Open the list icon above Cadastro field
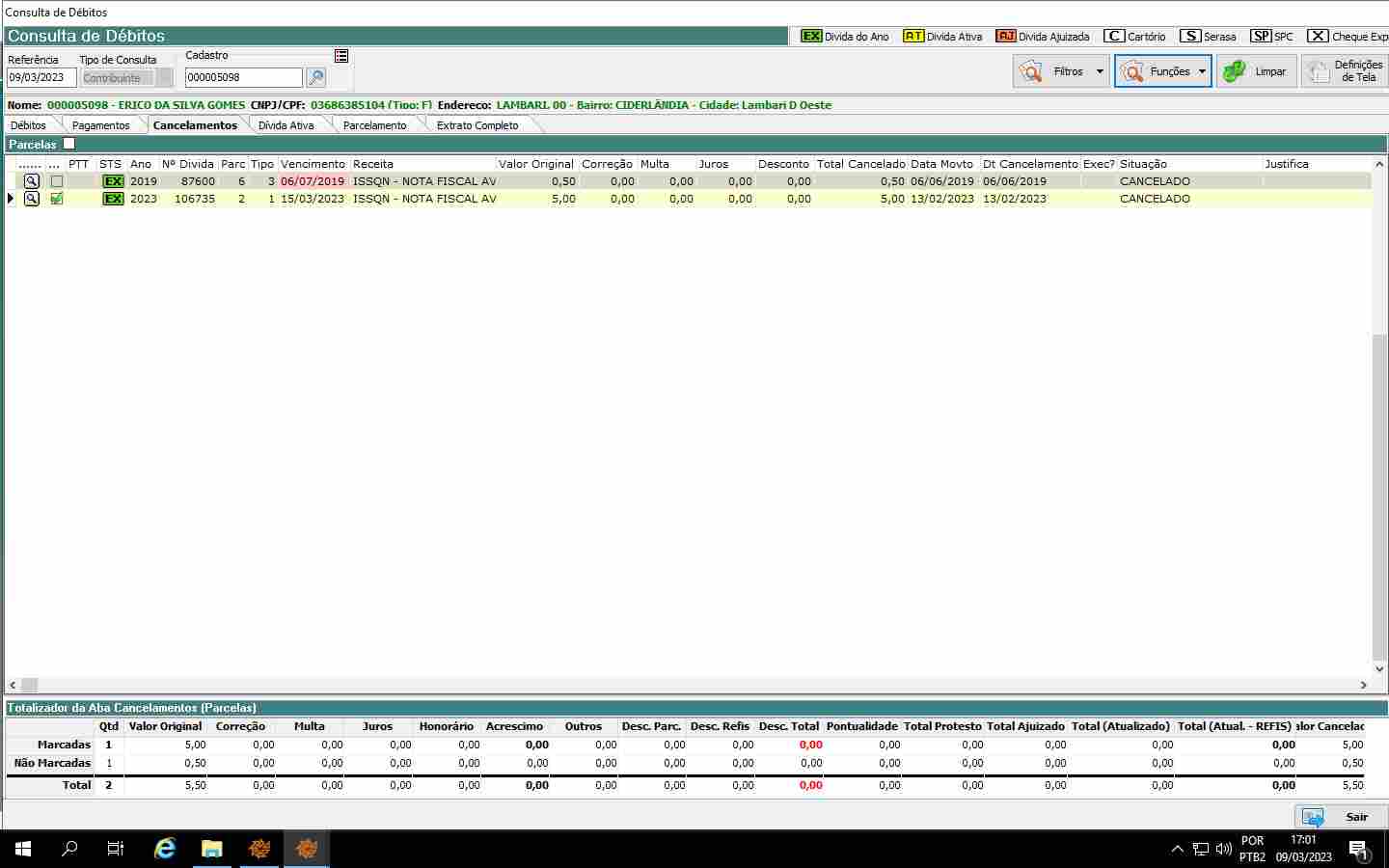Screen dimensions: 1389x868 (341, 56)
